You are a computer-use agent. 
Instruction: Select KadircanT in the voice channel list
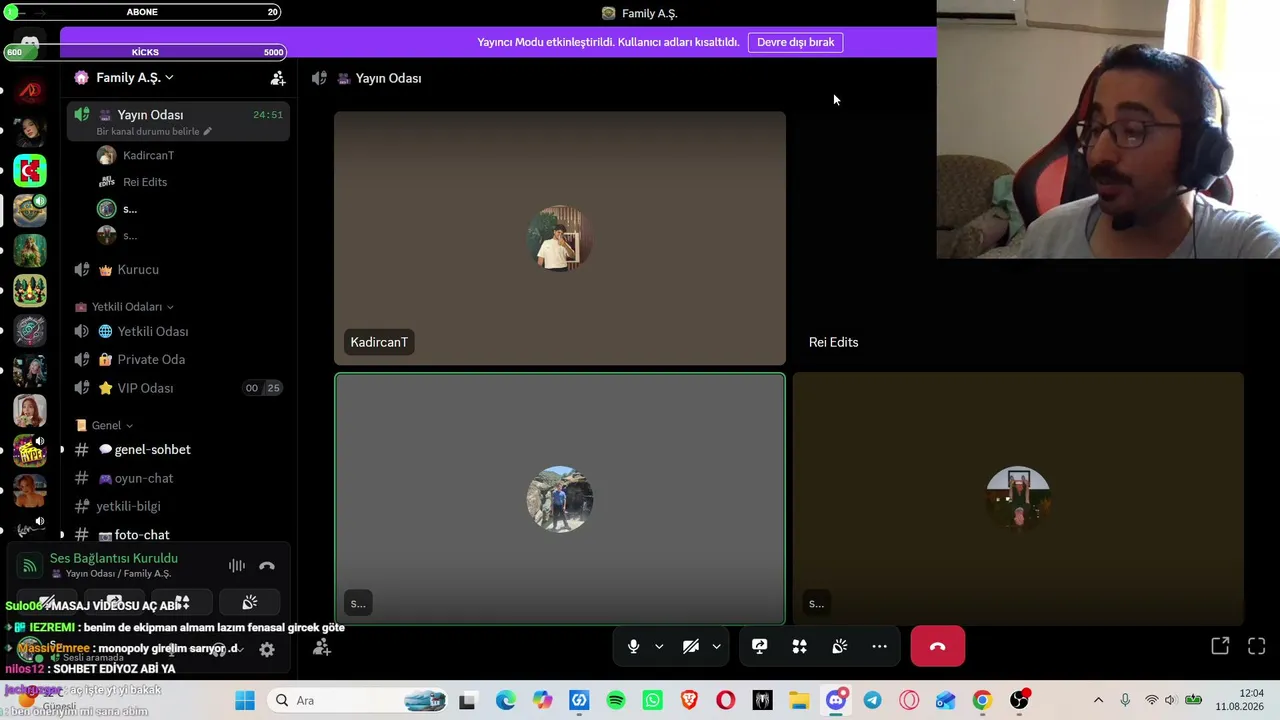tap(148, 155)
